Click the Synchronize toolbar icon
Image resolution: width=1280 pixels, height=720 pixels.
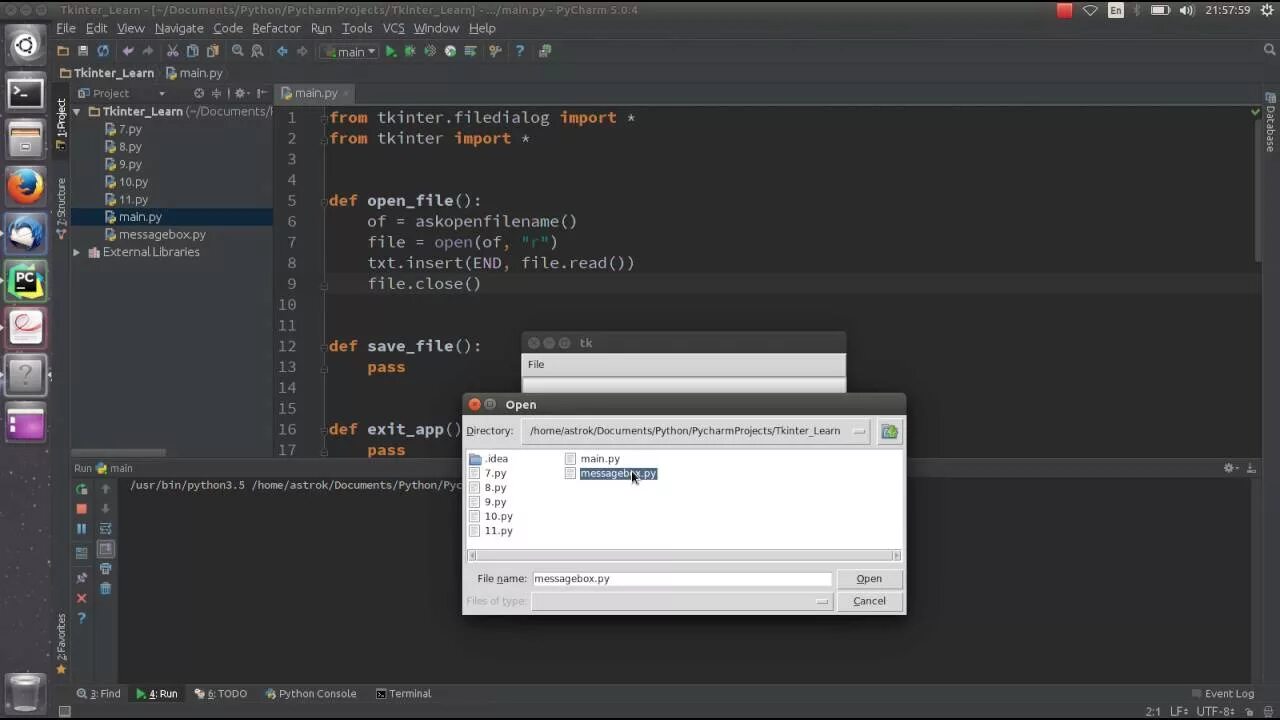pyautogui.click(x=103, y=51)
